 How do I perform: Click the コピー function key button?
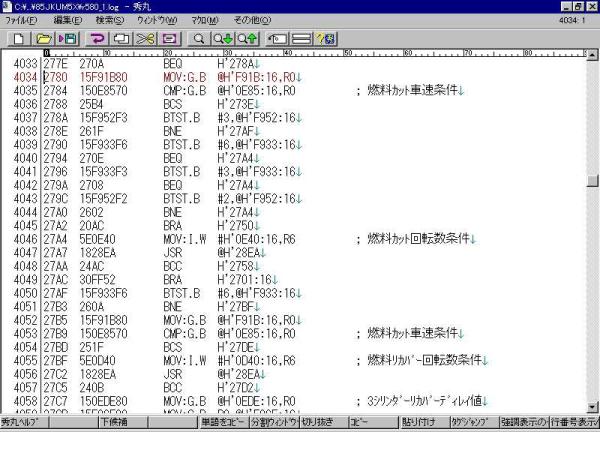pos(374,422)
